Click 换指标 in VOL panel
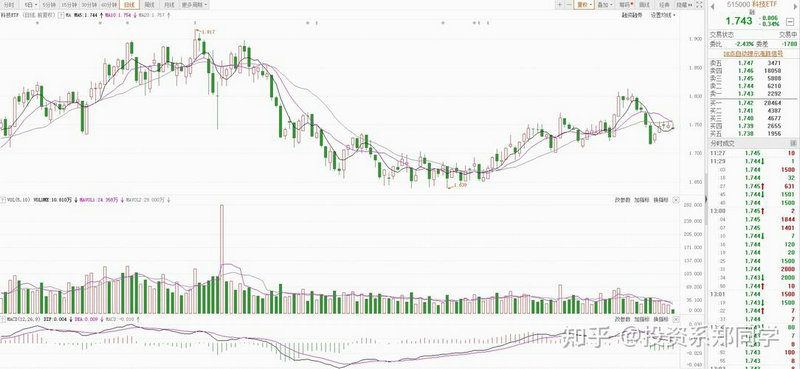The image size is (800, 369). (661, 200)
